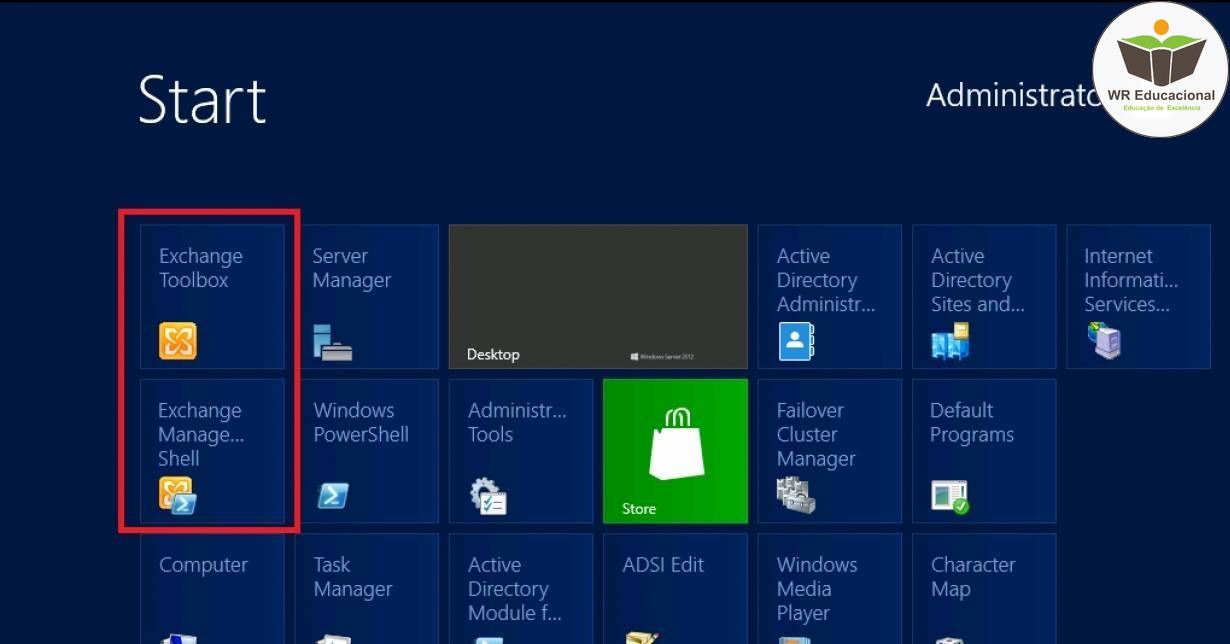Launch the Failover Cluster Manager icon
Image resolution: width=1230 pixels, height=644 pixels.
tap(796, 496)
